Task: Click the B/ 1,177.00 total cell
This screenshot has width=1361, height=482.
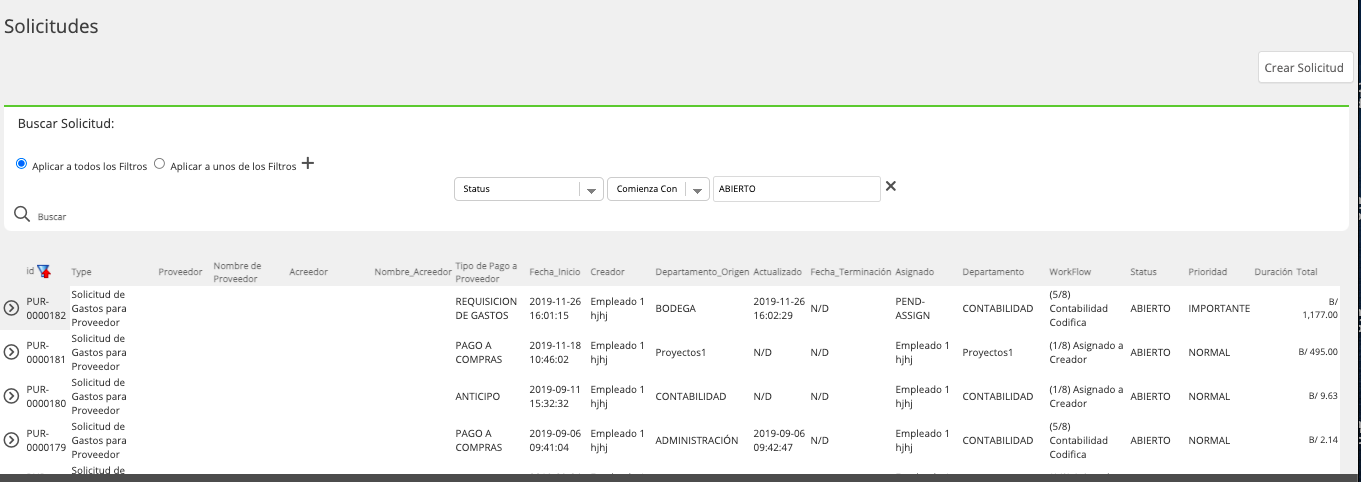Action: [x=1320, y=308]
